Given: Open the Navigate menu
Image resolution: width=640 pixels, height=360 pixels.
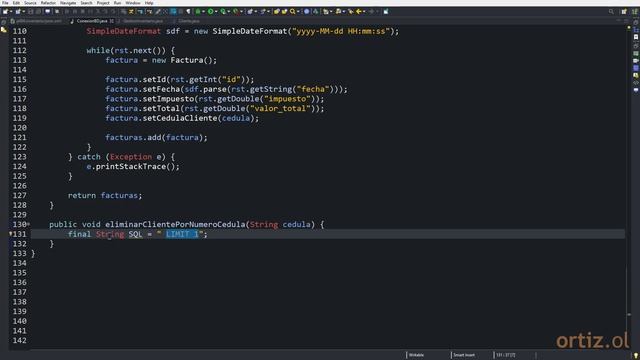Looking at the screenshot, I should (68, 3).
